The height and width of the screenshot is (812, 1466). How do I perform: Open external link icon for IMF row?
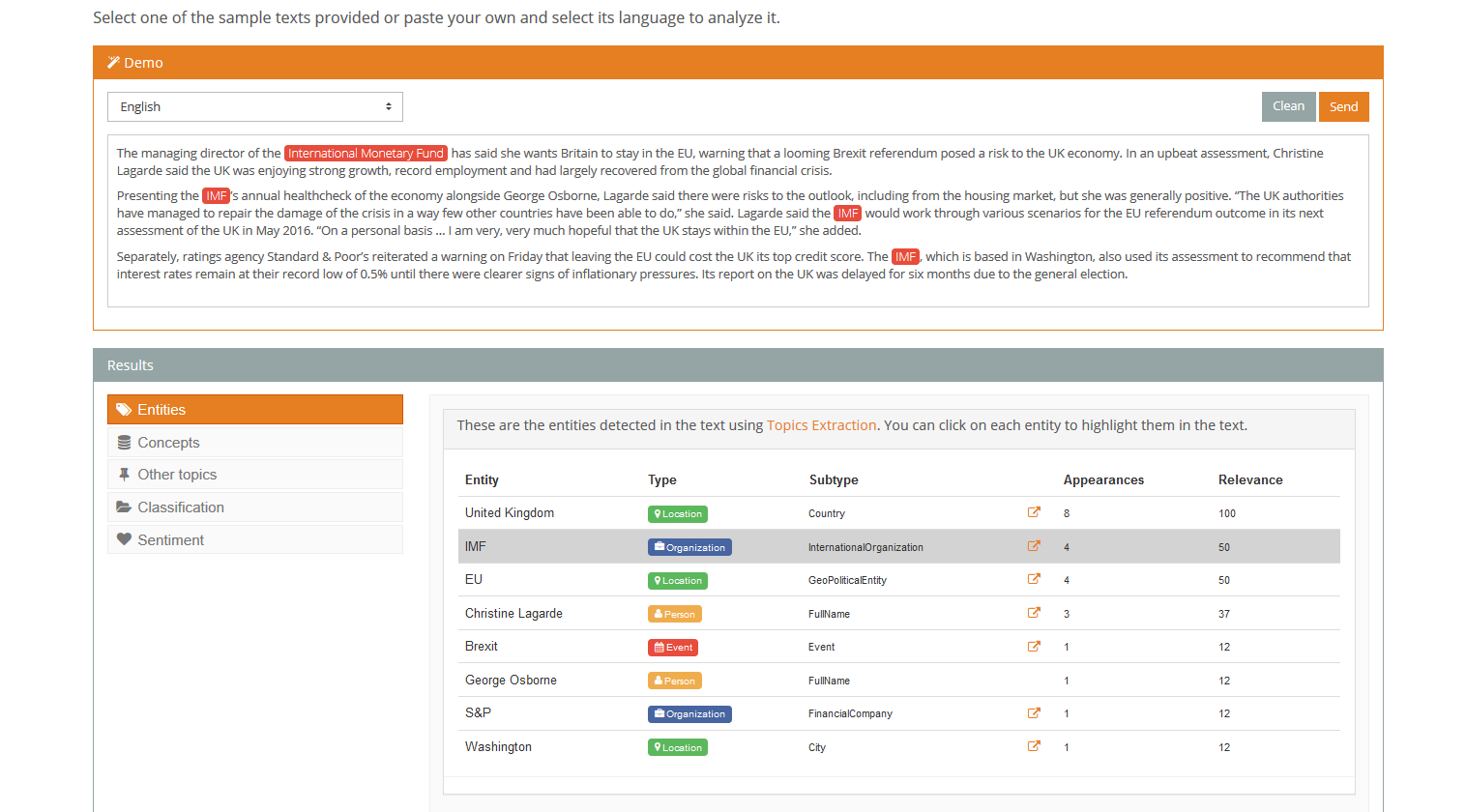1034,546
